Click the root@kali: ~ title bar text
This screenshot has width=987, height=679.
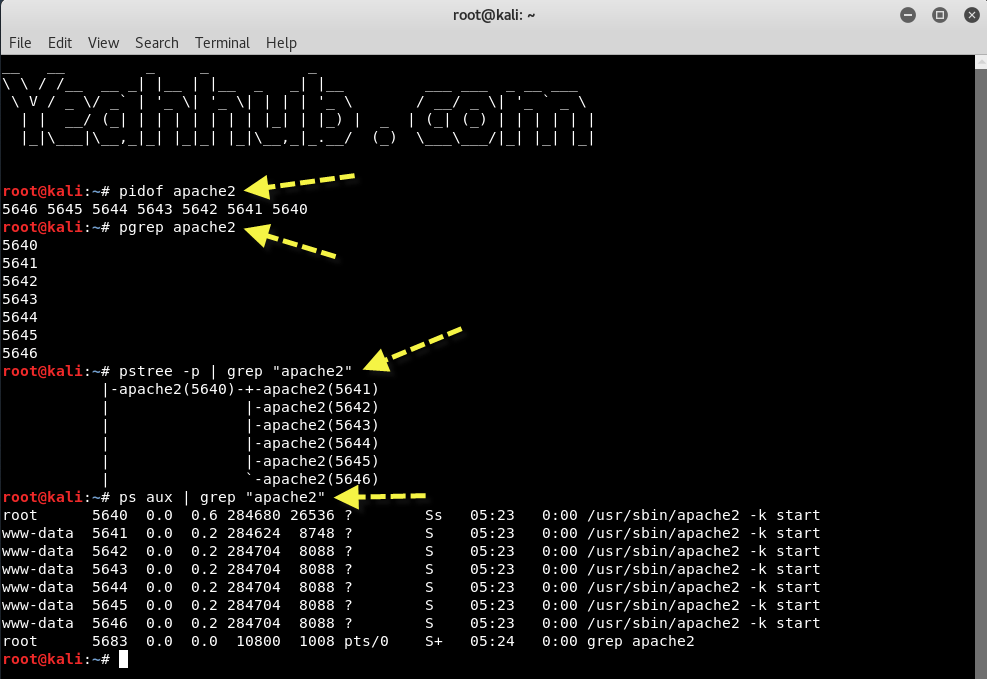pos(494,15)
